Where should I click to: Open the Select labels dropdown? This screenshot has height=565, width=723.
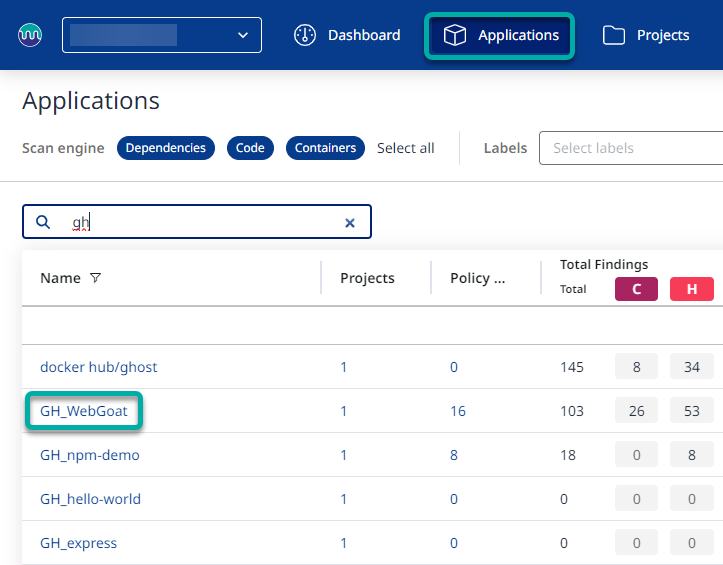pos(630,148)
